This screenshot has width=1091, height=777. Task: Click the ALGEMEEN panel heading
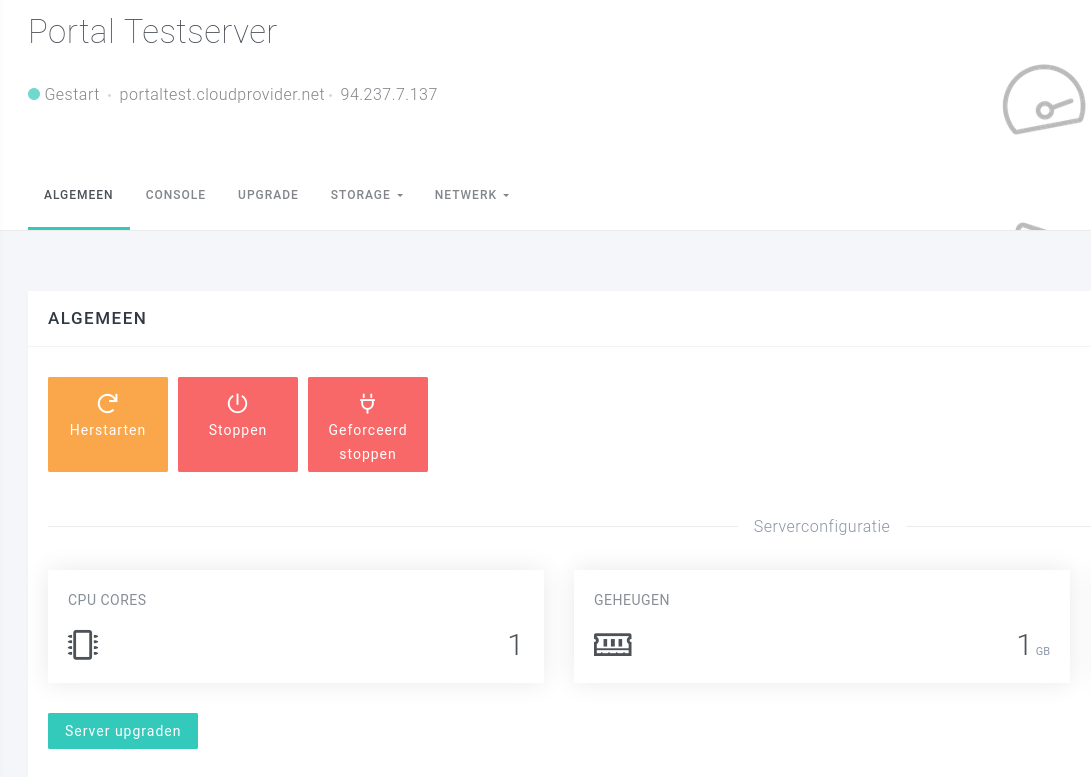97,319
